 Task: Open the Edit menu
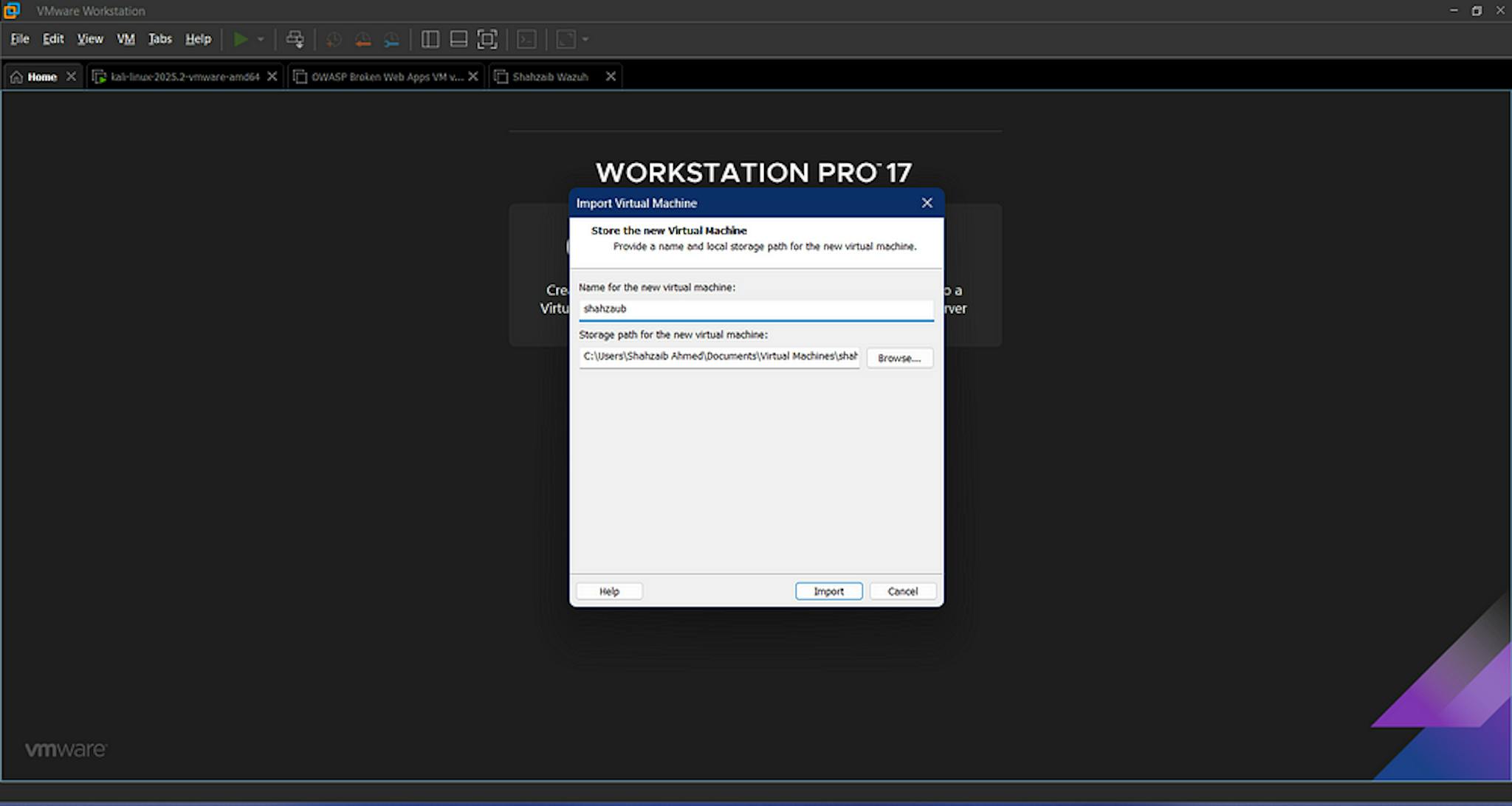click(53, 39)
